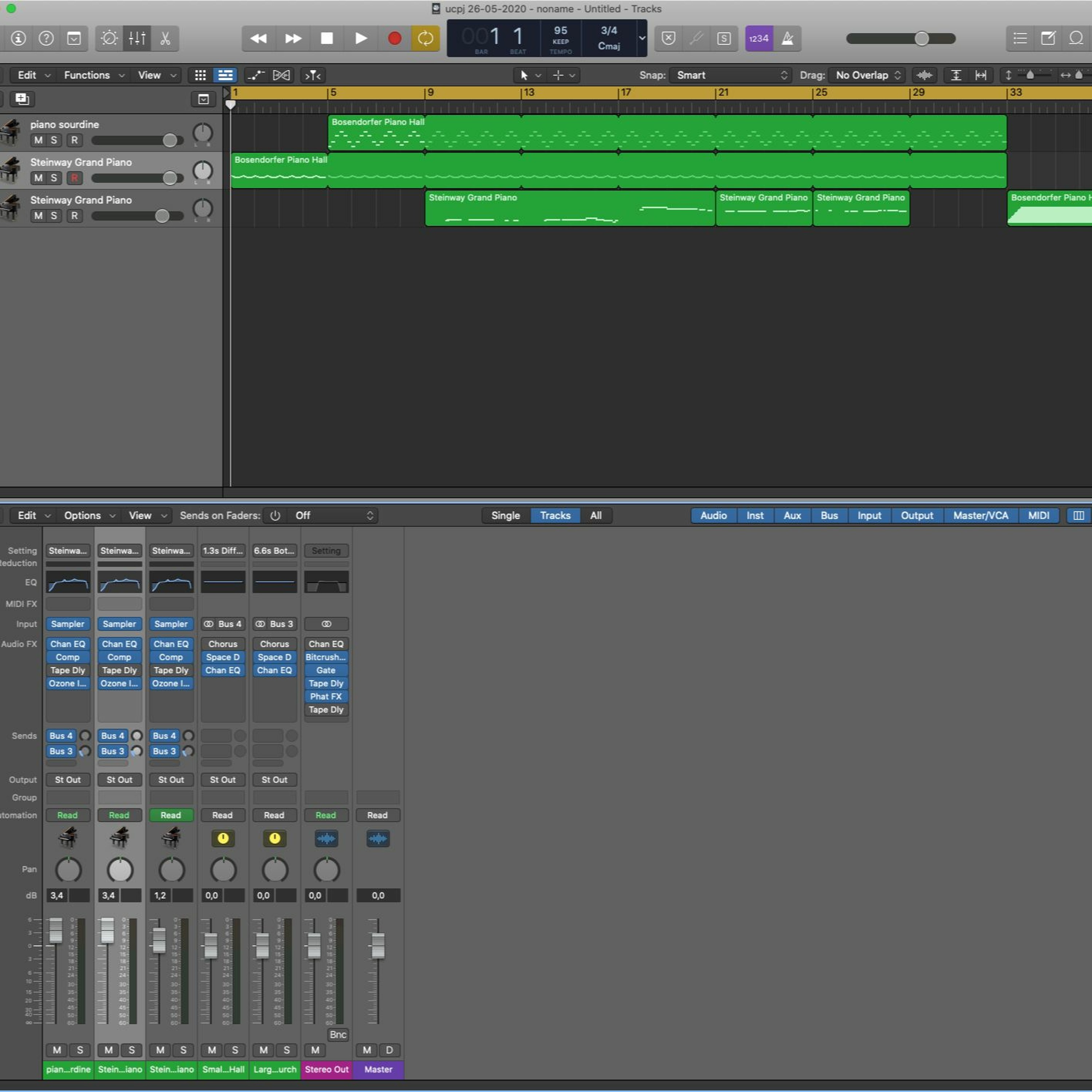Open the Drag No Overlap dropdown
1092x1092 pixels.
coord(867,75)
